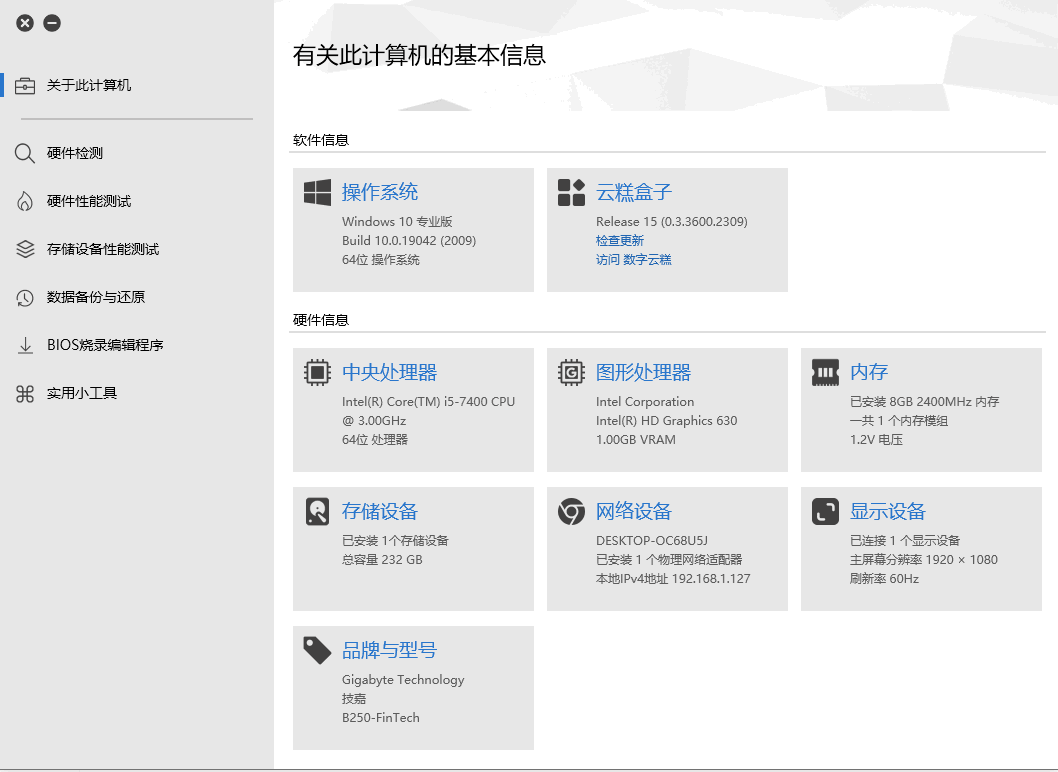Click the 硬件信息 section heading
The image size is (1058, 772).
[321, 320]
